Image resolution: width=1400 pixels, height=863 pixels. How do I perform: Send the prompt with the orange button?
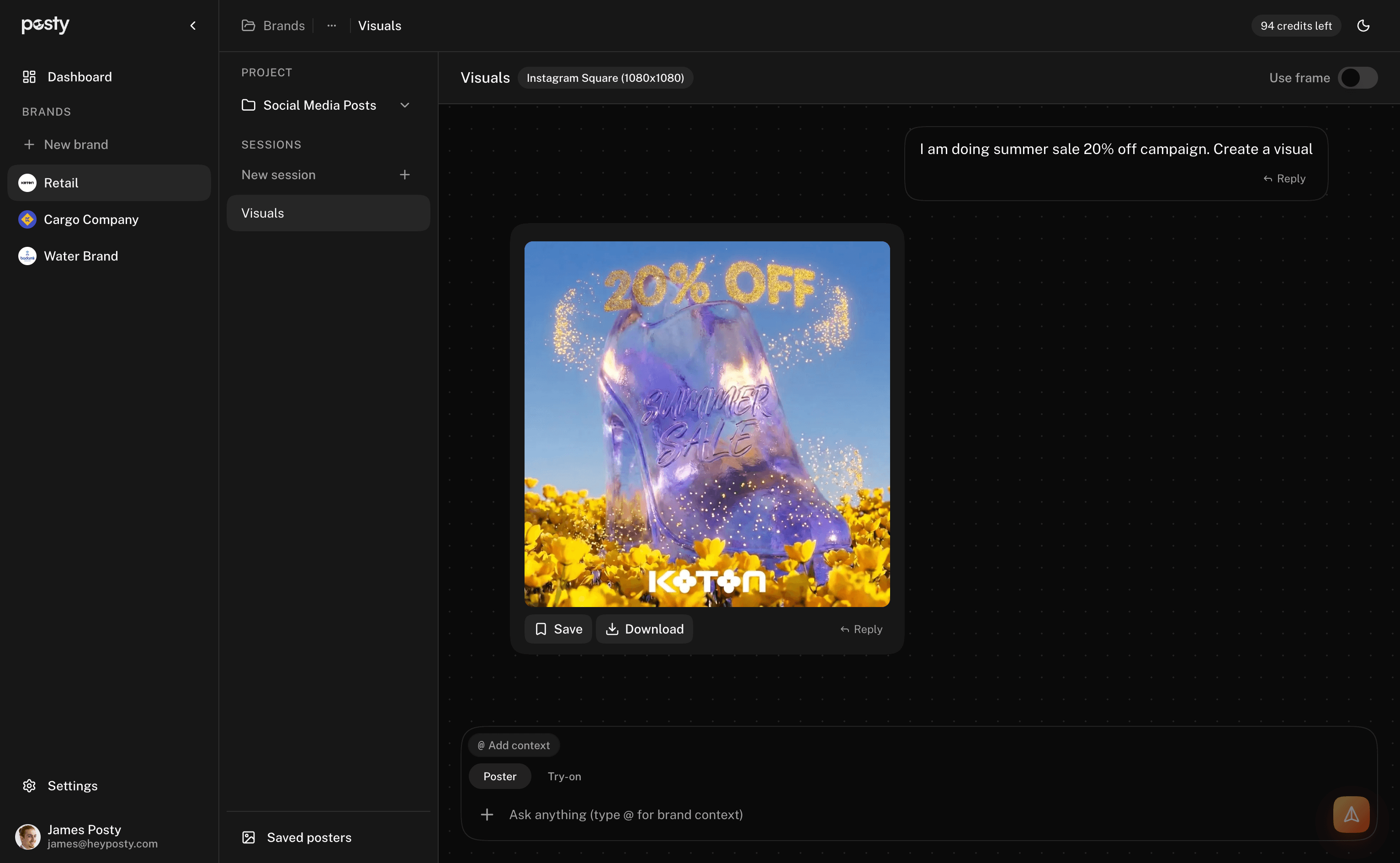1352,815
